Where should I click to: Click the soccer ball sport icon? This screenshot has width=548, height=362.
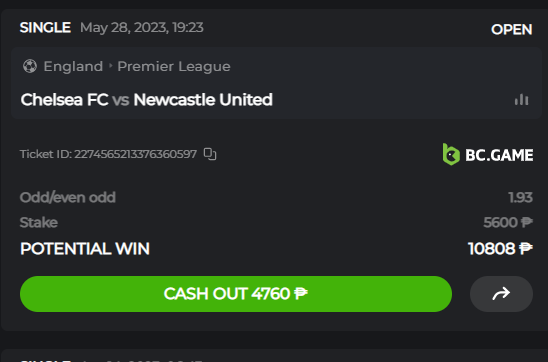point(30,66)
